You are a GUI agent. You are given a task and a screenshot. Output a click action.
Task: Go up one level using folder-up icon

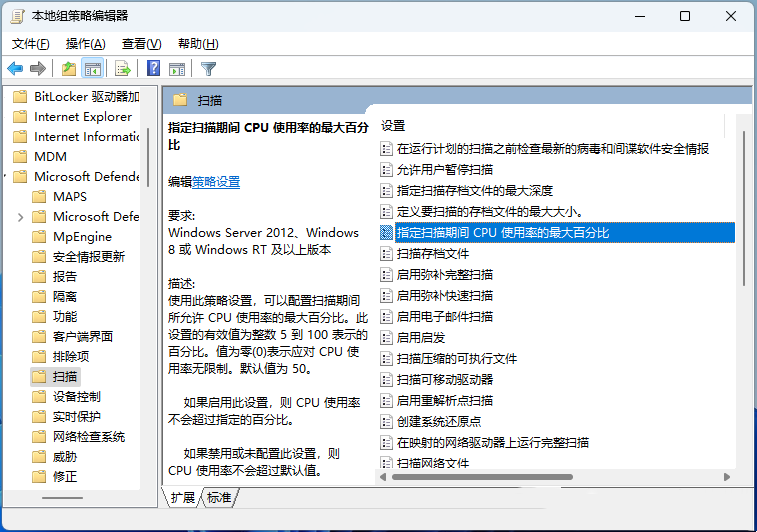tap(69, 69)
